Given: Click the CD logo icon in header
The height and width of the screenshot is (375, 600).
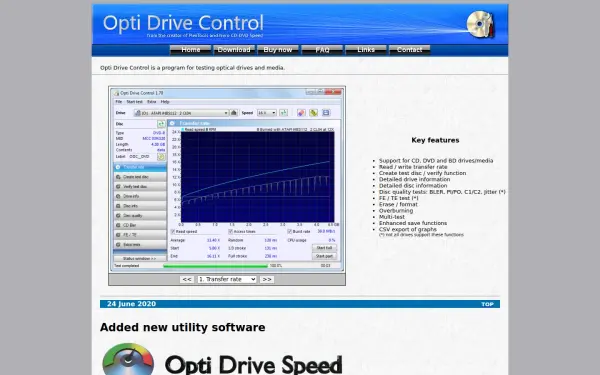Looking at the screenshot, I should point(481,25).
